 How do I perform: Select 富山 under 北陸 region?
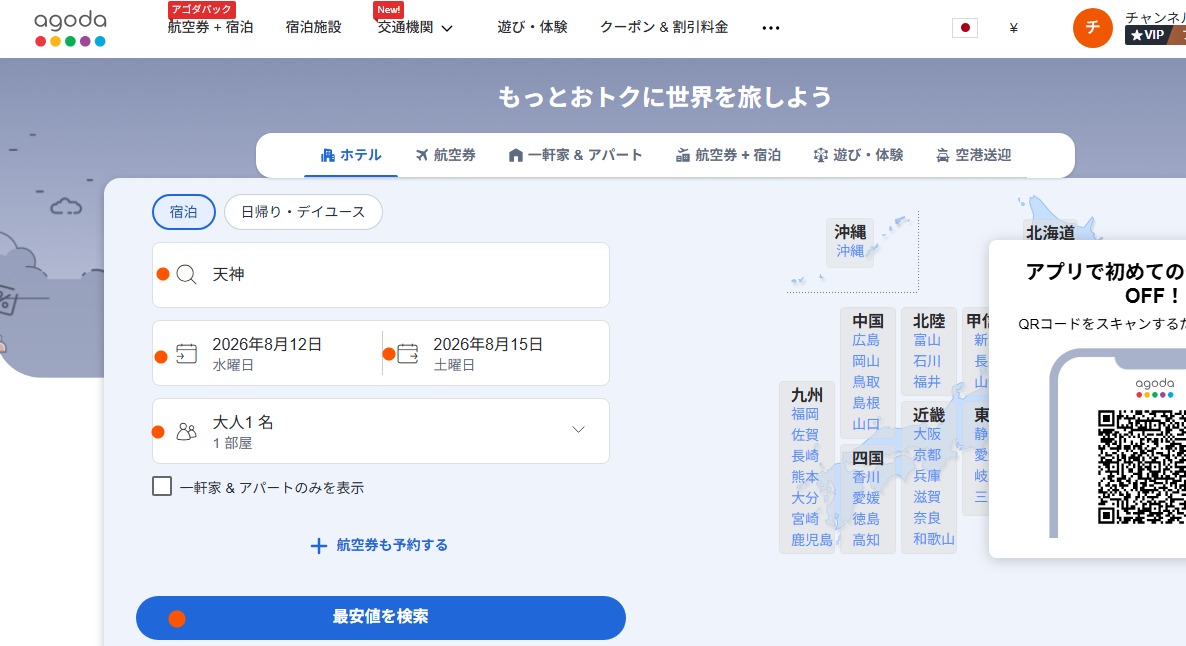click(927, 340)
